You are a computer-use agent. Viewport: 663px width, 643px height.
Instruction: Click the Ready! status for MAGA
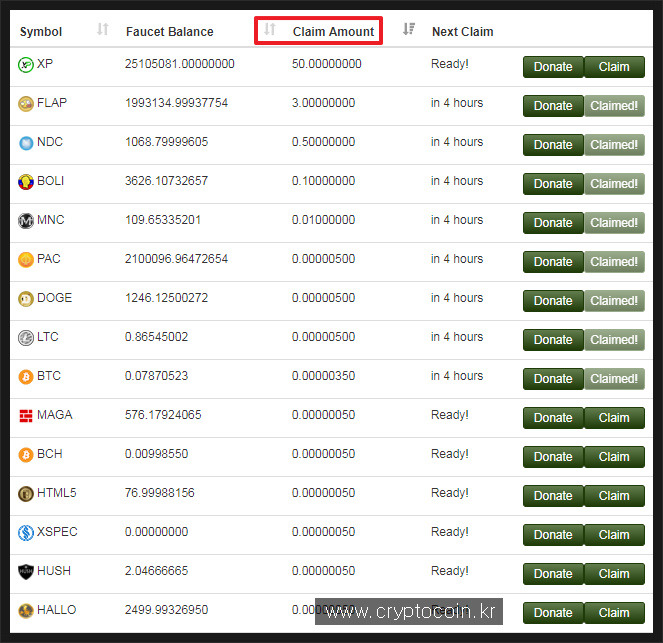[450, 415]
